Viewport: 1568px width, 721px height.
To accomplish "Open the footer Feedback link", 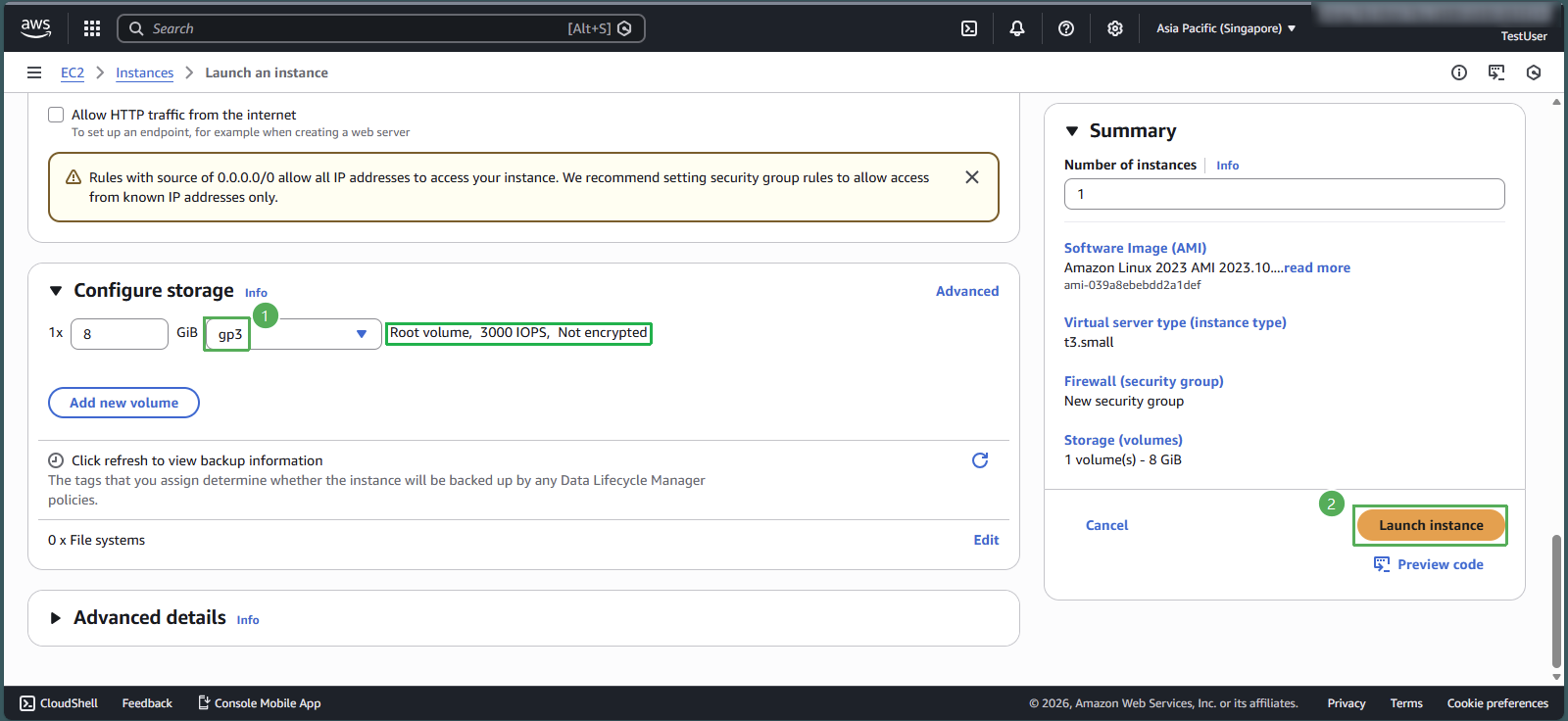I will tap(147, 703).
